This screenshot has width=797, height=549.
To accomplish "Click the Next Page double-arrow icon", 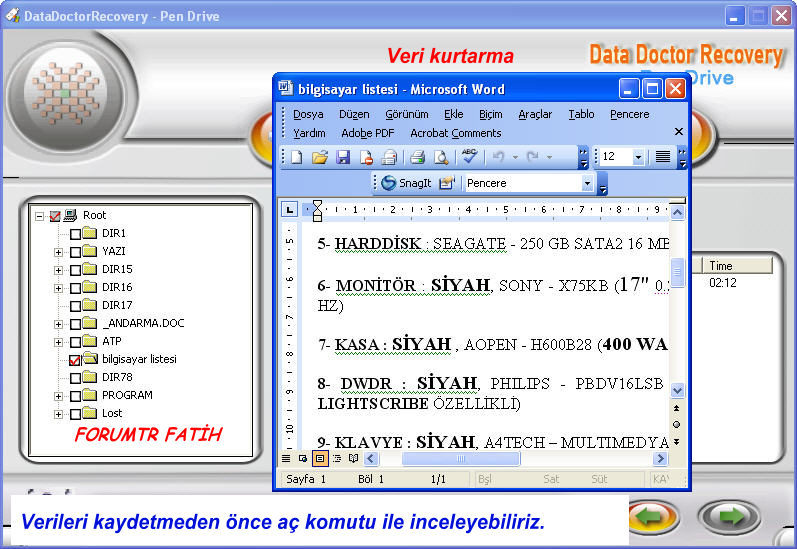I will (x=677, y=442).
